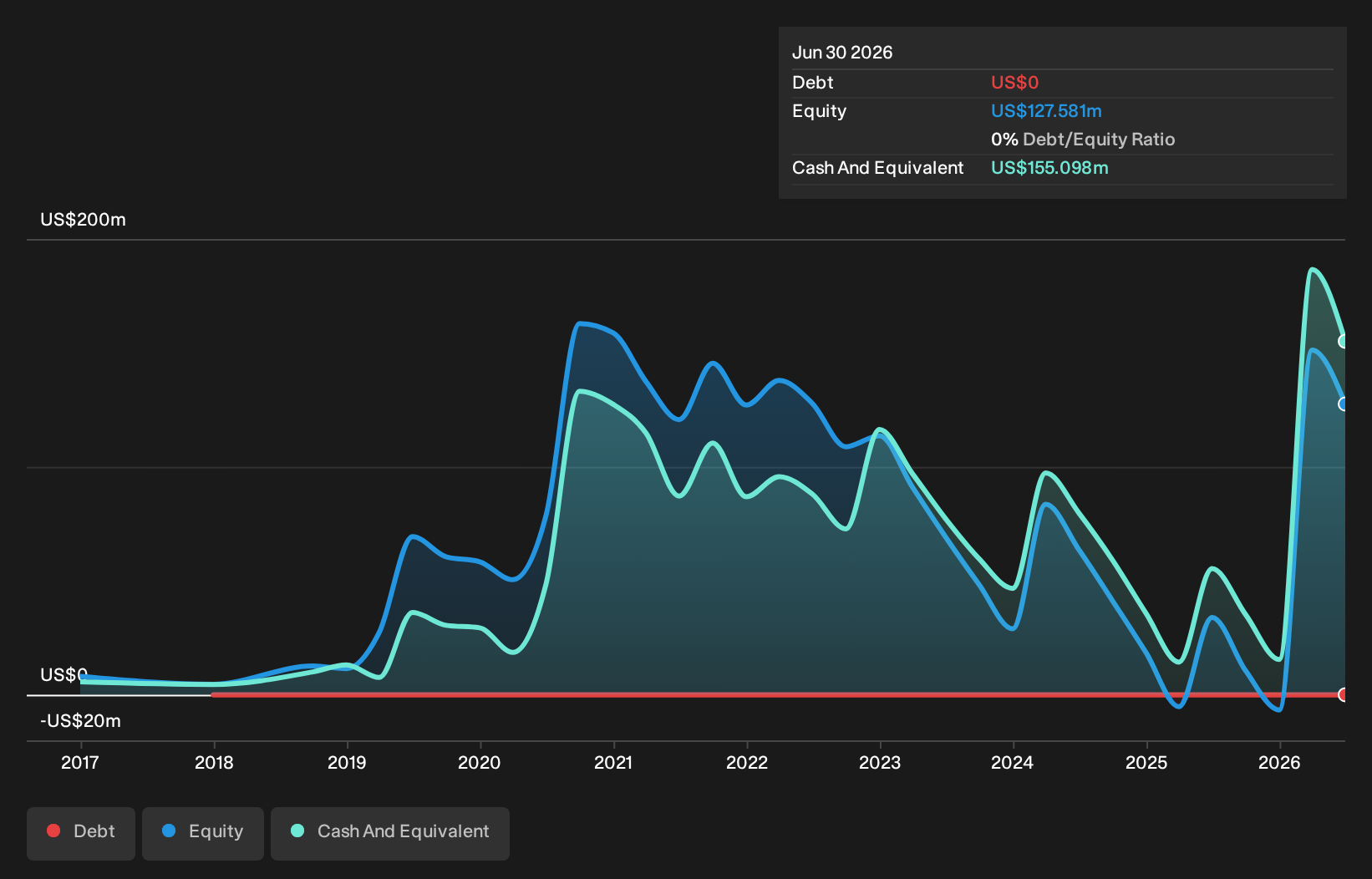Click the 2020 x-axis label
Image resolution: width=1372 pixels, height=879 pixels.
[480, 762]
